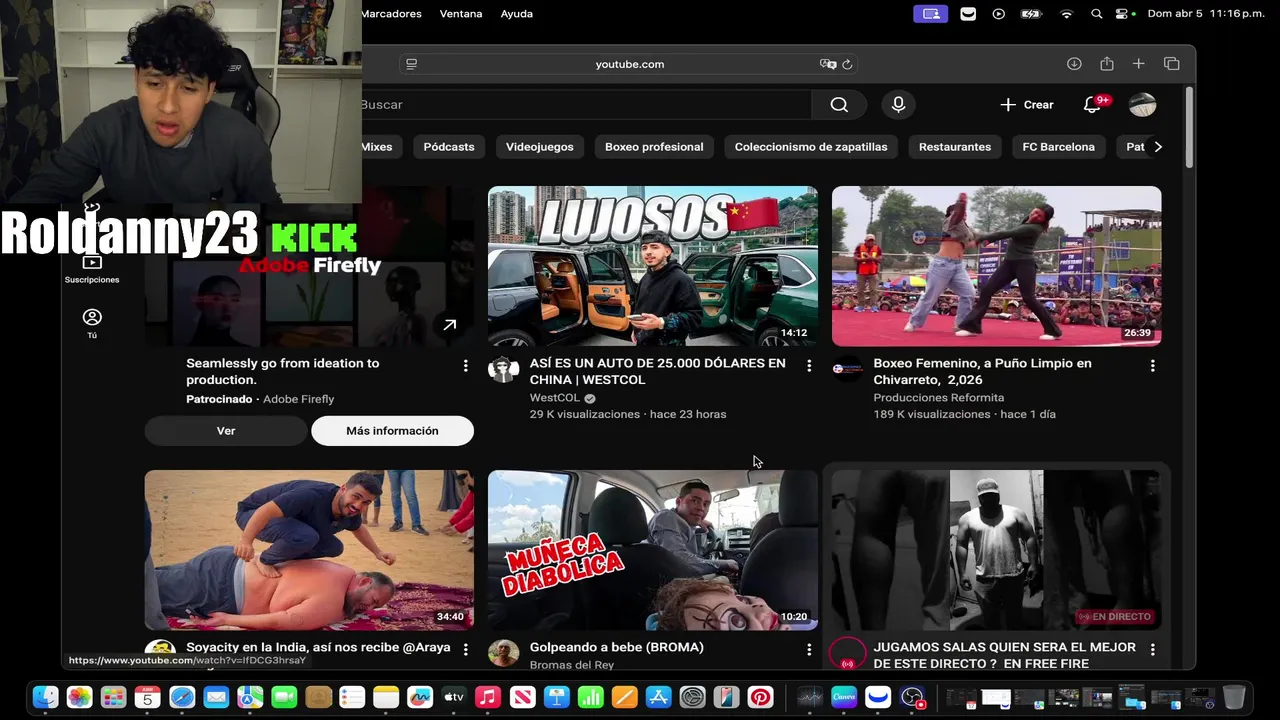The height and width of the screenshot is (720, 1280).
Task: Select the Pódcasts filter chip
Action: pyautogui.click(x=448, y=147)
